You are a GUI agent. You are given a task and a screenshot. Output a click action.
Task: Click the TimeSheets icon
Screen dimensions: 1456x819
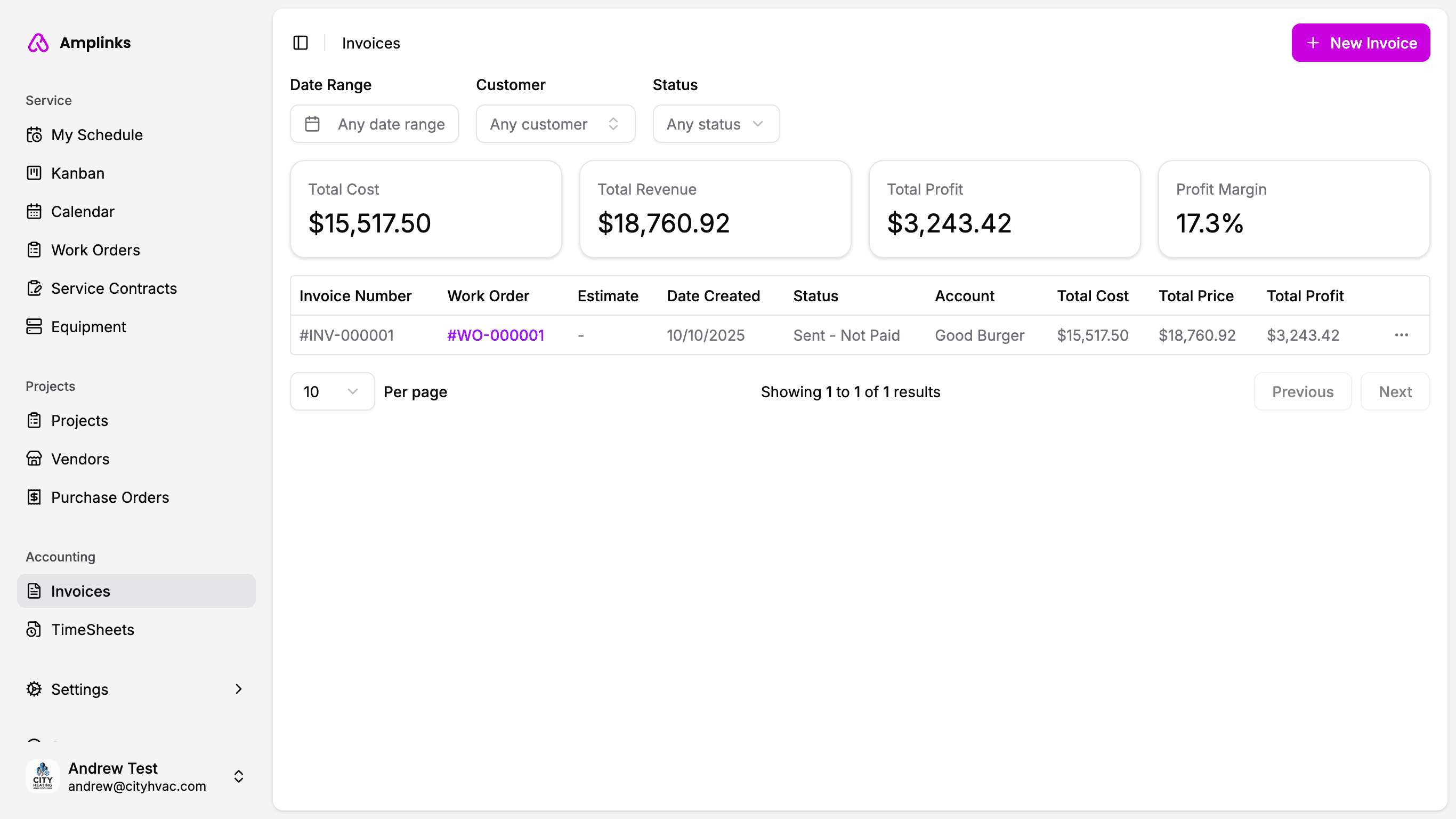[34, 630]
